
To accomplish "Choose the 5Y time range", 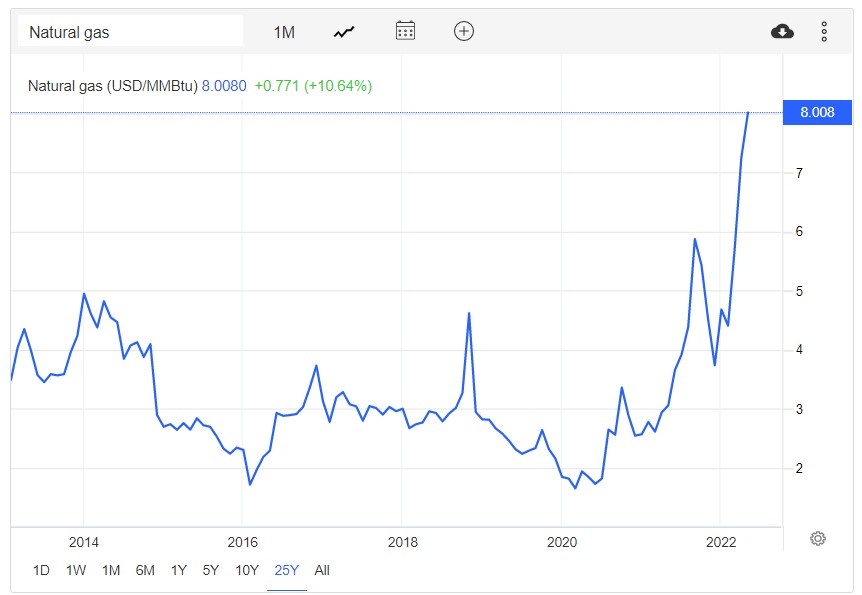I will tap(211, 570).
